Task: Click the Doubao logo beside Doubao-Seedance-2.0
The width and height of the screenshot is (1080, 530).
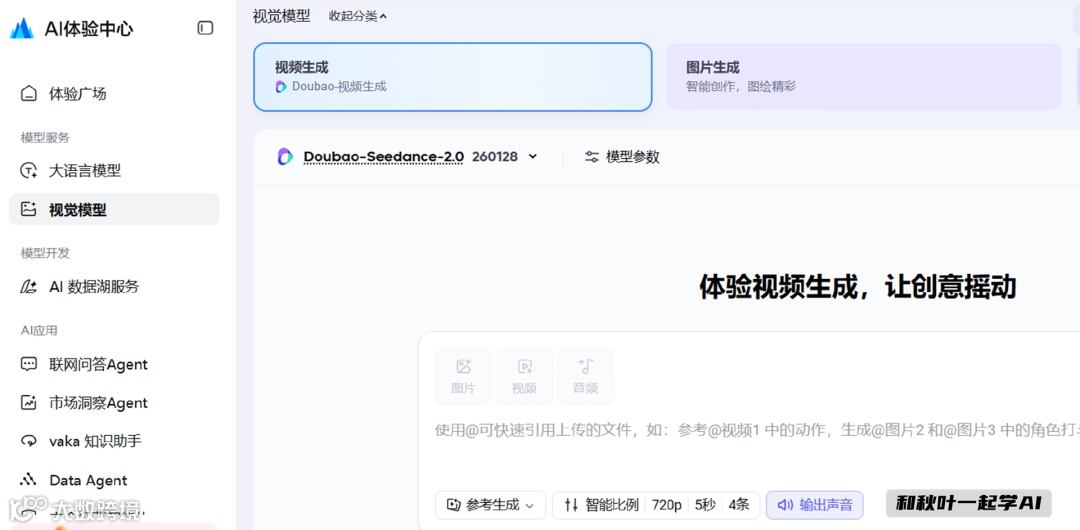Action: tap(285, 156)
